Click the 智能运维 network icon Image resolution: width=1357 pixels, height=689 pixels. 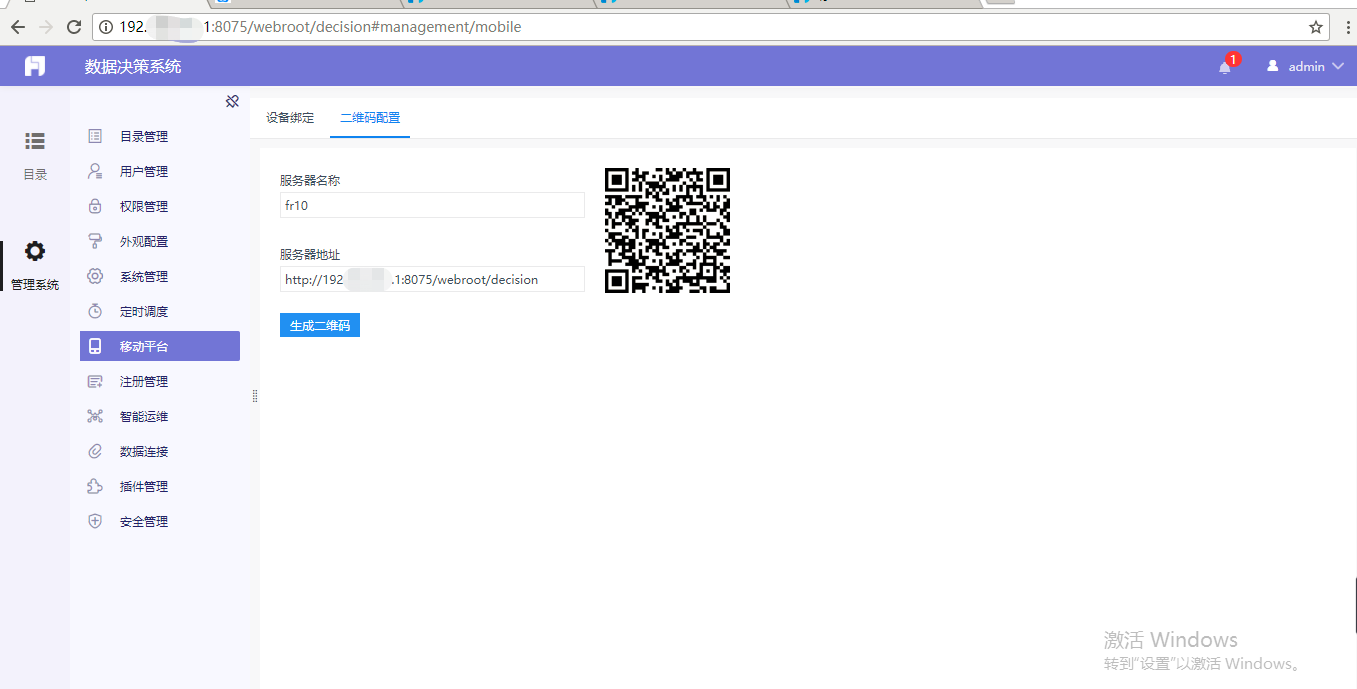click(95, 416)
